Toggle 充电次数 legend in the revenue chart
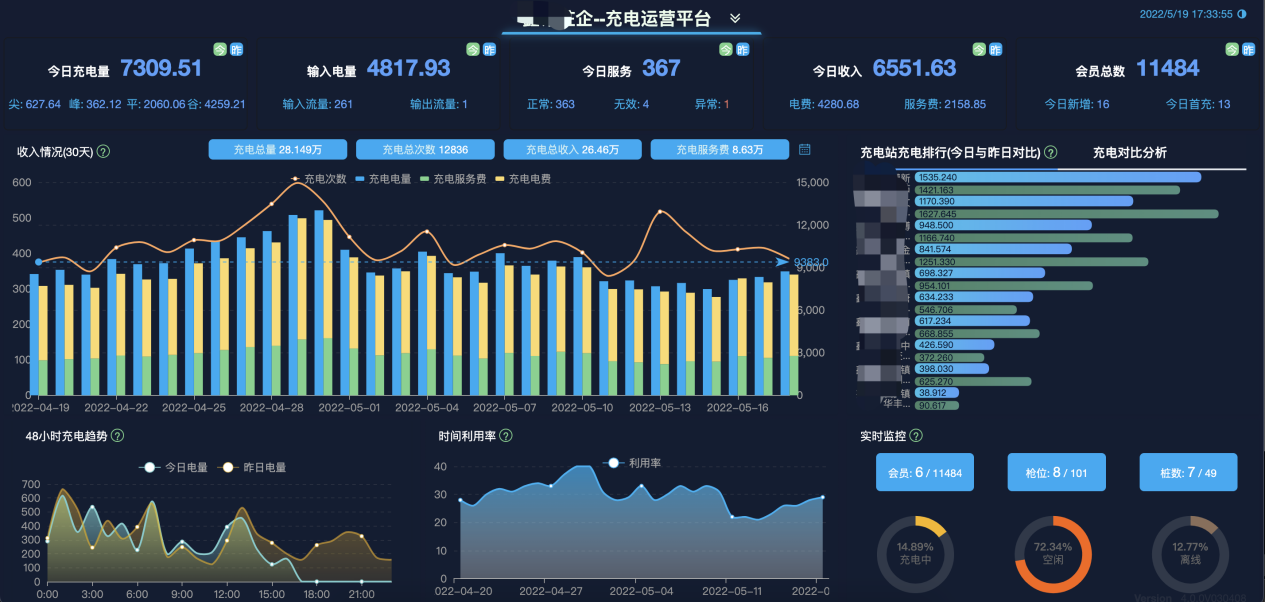Viewport: 1265px width, 602px height. pos(318,179)
